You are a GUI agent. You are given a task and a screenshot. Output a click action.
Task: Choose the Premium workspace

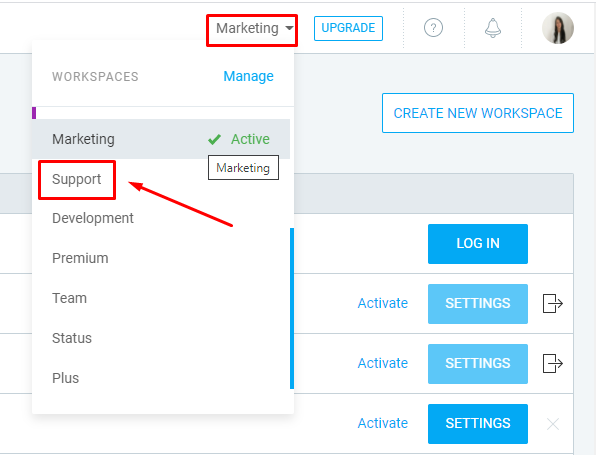point(80,258)
